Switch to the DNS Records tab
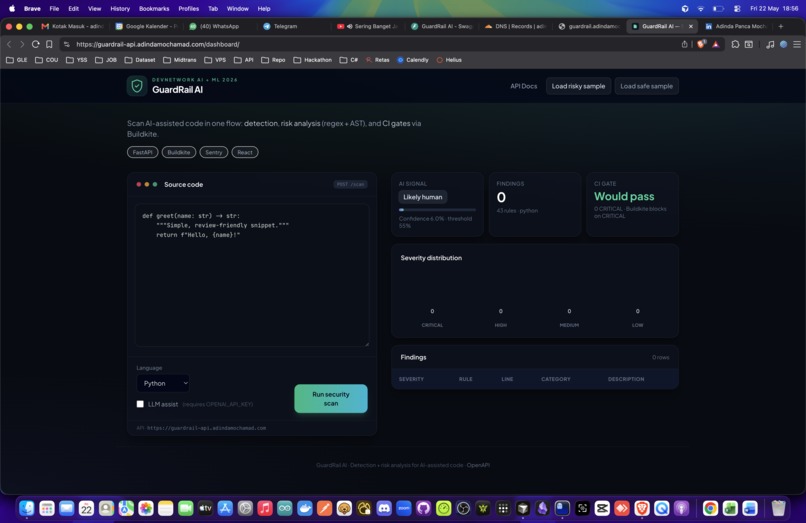The width and height of the screenshot is (806, 523). [515, 26]
